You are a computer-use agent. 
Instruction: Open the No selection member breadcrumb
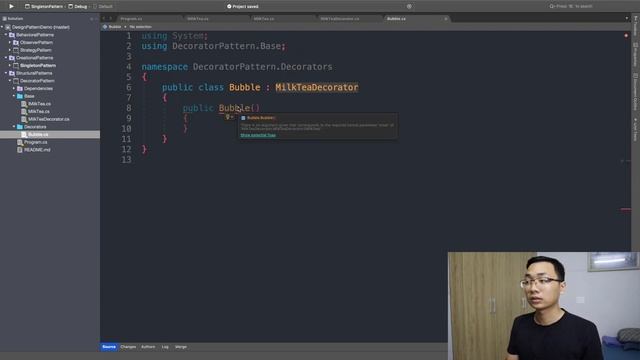point(140,27)
